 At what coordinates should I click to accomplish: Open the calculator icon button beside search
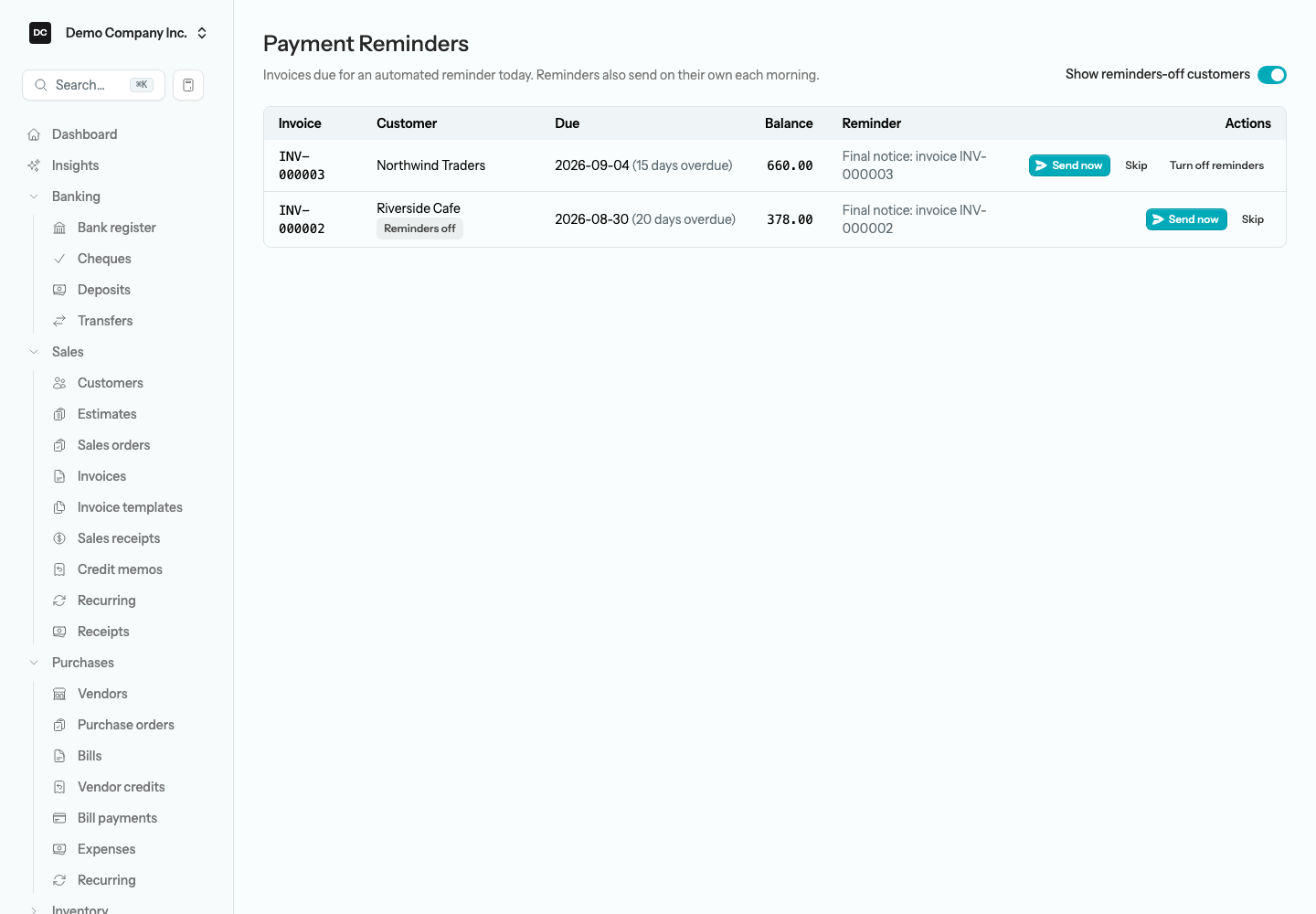coord(188,85)
